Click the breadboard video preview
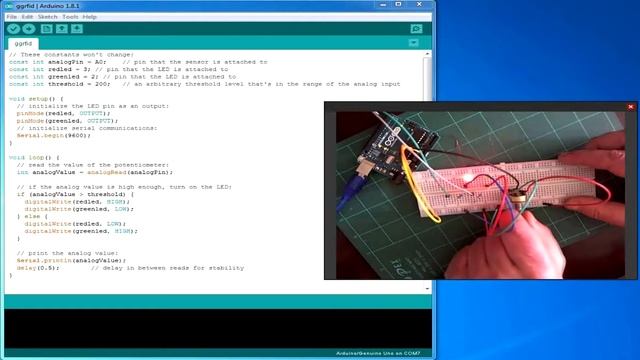The image size is (640, 360). click(x=480, y=195)
